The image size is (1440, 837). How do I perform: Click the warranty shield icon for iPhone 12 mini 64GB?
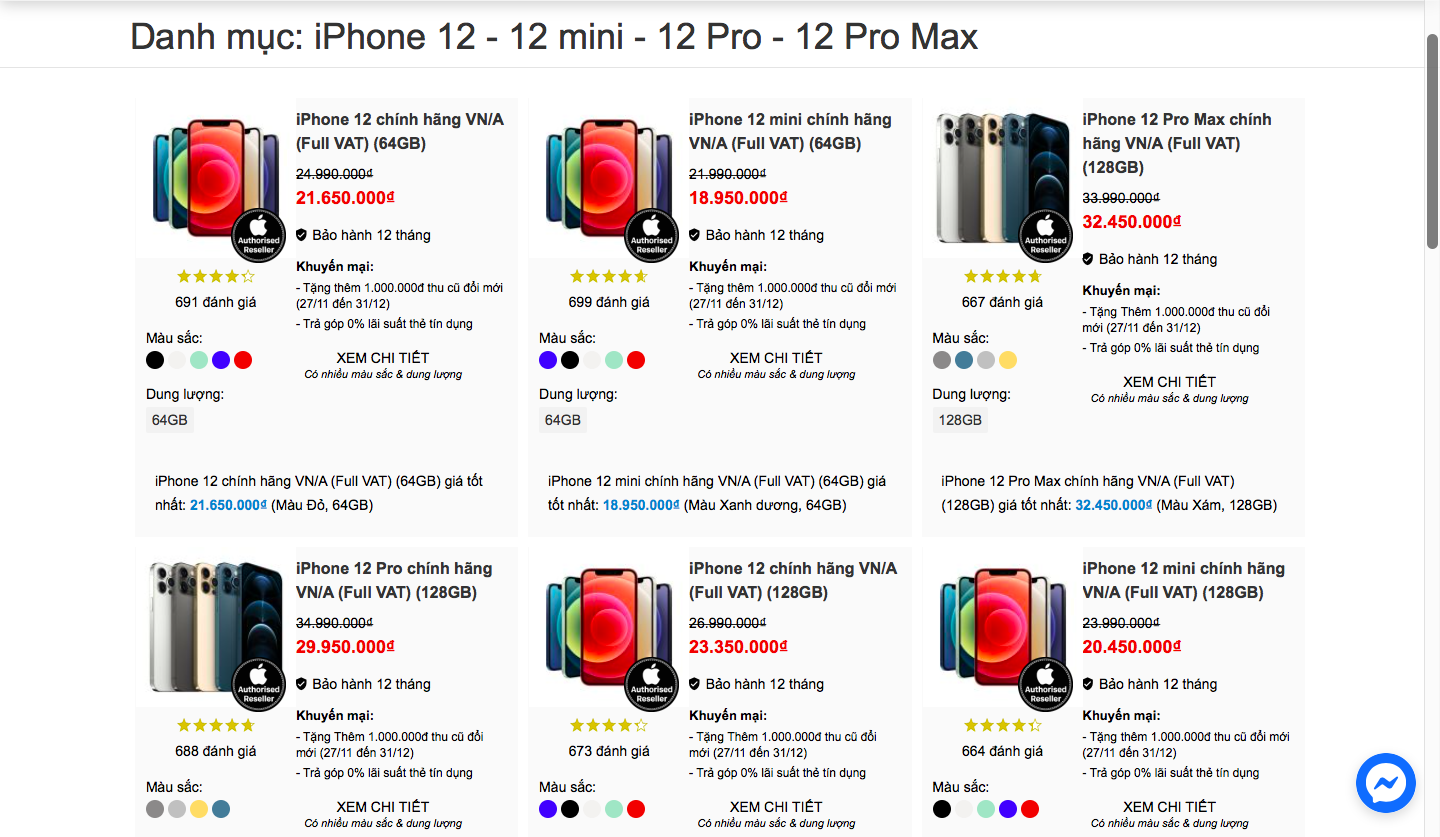point(695,235)
